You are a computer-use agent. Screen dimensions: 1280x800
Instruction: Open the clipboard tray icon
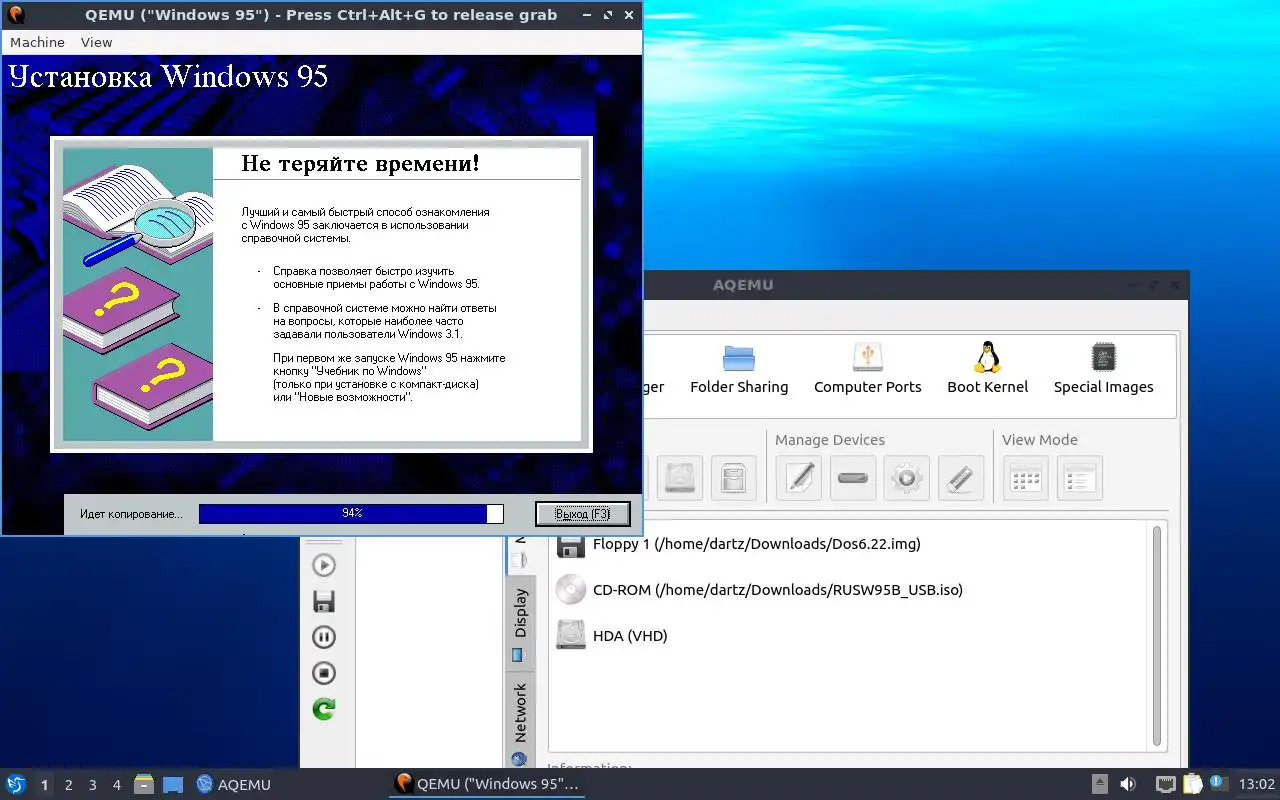(1192, 785)
